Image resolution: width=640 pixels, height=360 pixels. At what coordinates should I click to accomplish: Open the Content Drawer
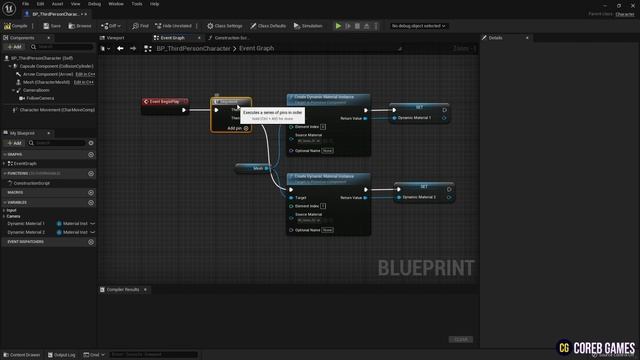pos(21,355)
